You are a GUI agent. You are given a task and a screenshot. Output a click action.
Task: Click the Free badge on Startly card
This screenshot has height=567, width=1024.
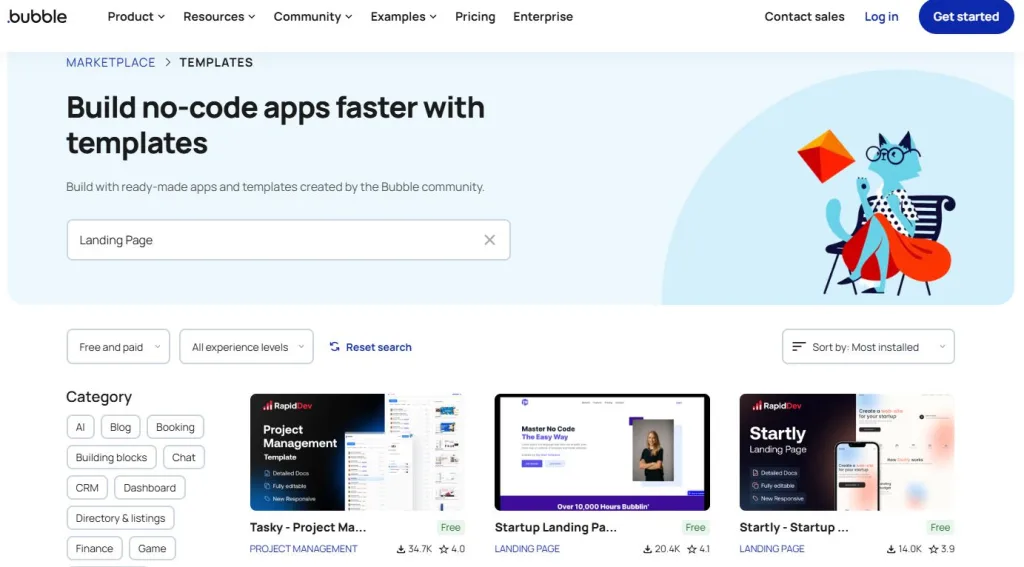tap(940, 527)
